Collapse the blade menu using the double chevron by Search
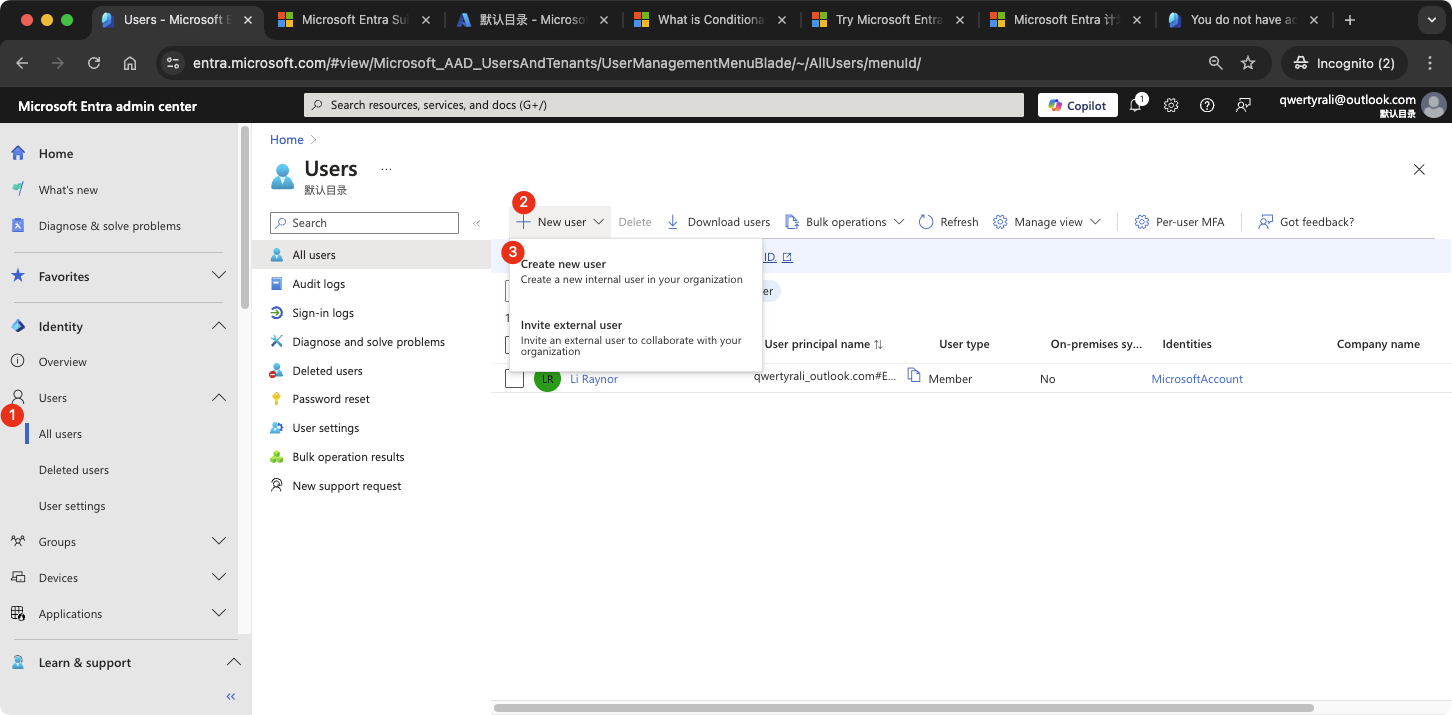This screenshot has width=1452, height=715. point(477,223)
